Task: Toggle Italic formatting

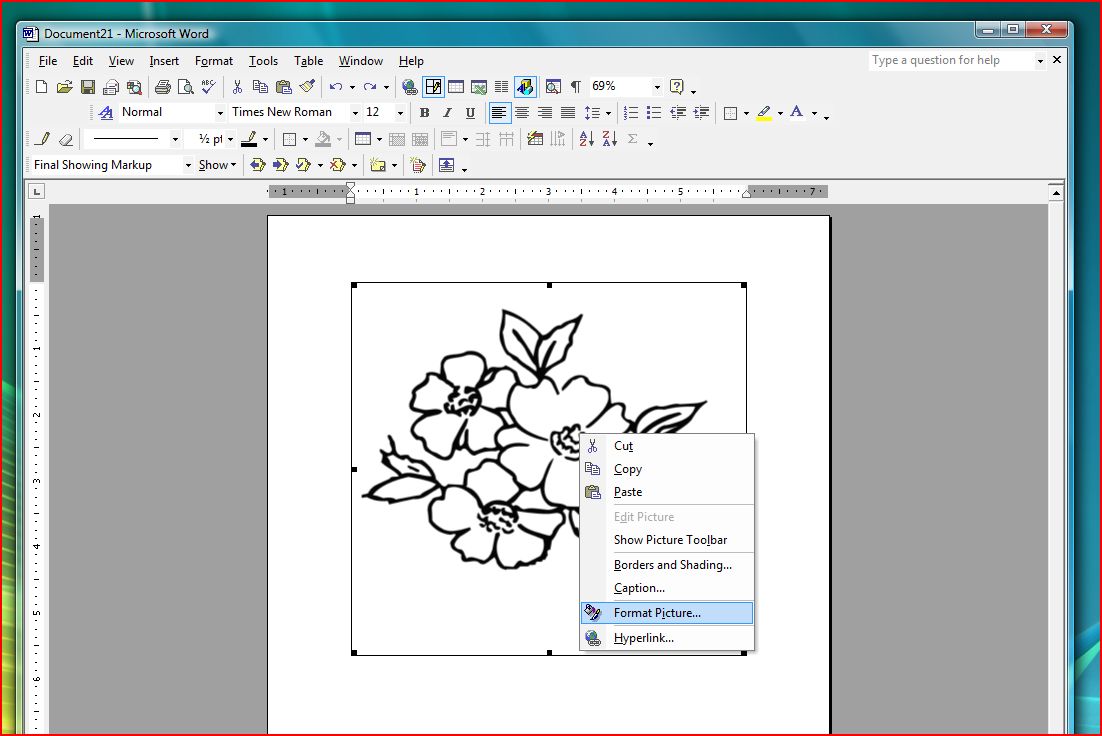Action: point(447,112)
